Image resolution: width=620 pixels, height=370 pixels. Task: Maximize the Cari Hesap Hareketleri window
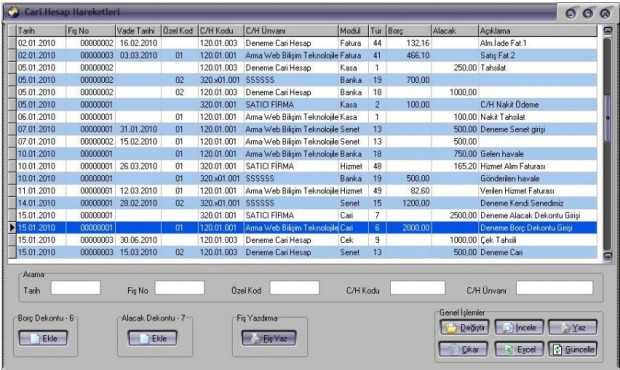pyautogui.click(x=588, y=13)
